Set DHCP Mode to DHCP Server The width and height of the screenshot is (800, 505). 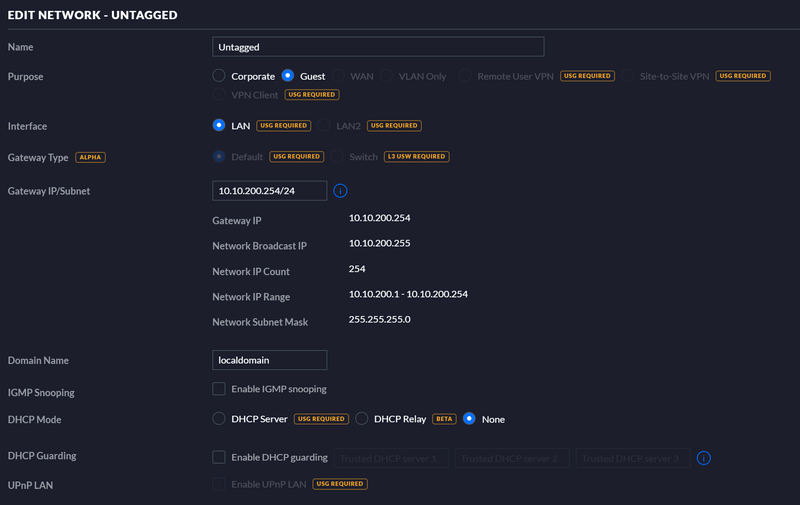[x=219, y=419]
